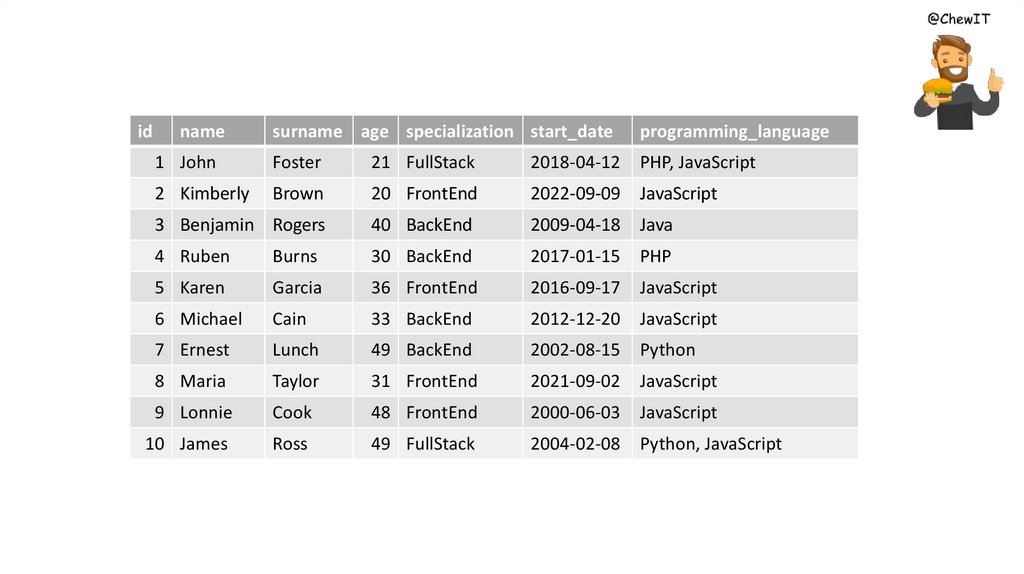1024x574 pixels.
Task: Click the surname cell Garcia
Action: click(x=297, y=287)
